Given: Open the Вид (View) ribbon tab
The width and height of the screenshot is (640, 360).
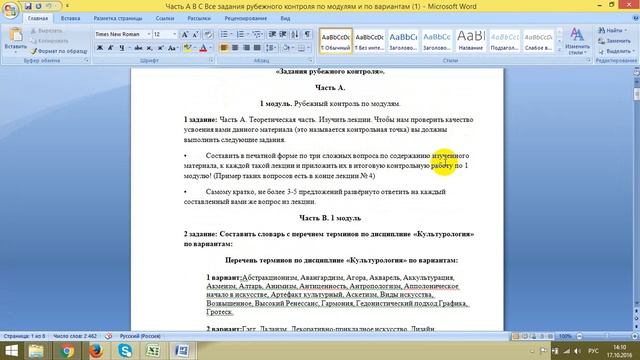Looking at the screenshot, I should pos(285,18).
